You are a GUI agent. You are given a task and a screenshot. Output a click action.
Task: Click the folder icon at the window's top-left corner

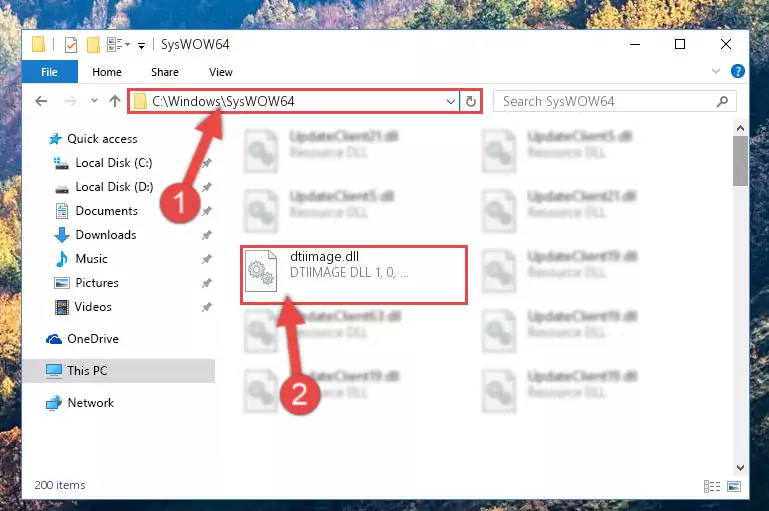[x=38, y=44]
